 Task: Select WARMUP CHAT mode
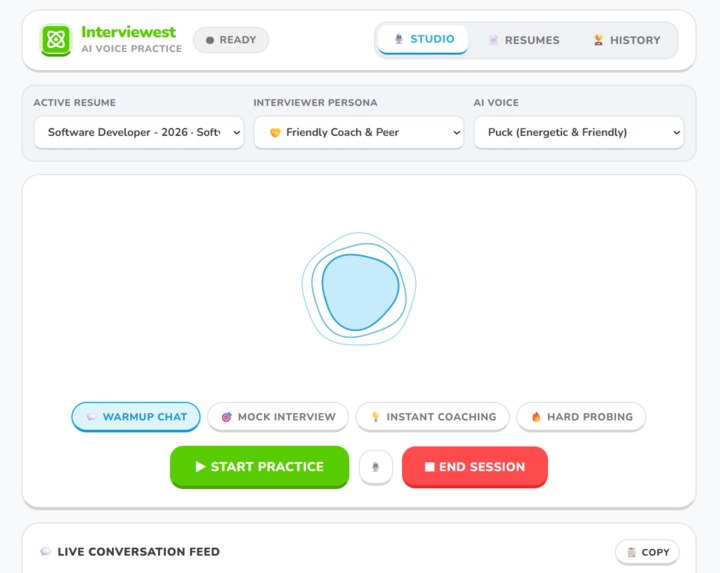click(x=136, y=417)
